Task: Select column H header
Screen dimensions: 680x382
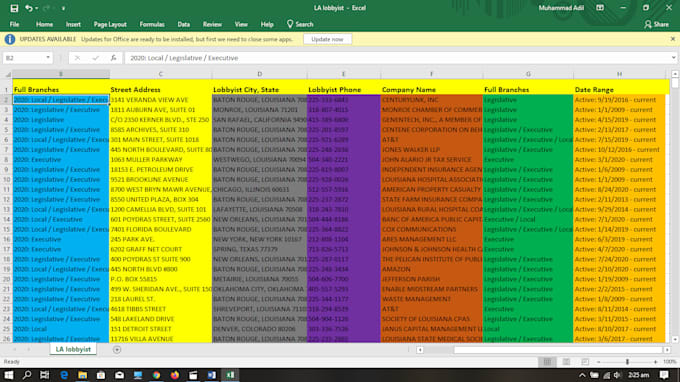Action: click(x=619, y=74)
